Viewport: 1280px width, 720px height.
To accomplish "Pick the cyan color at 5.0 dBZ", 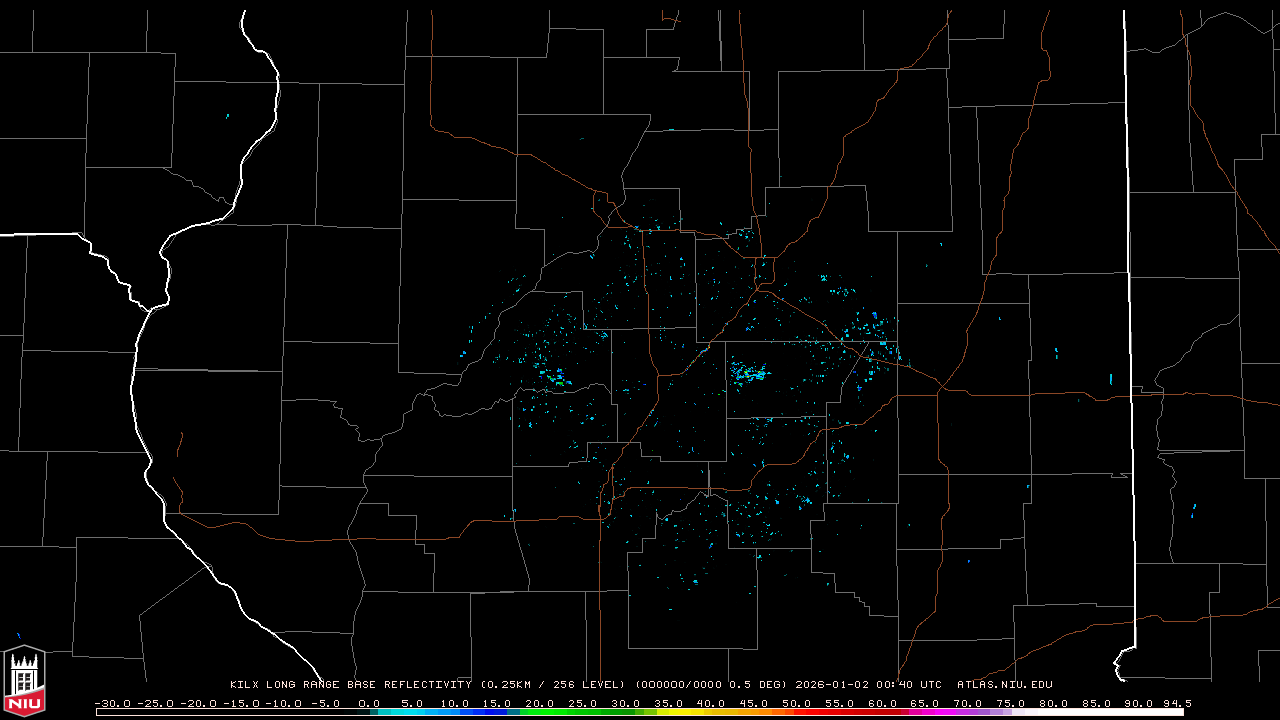I will (x=413, y=712).
